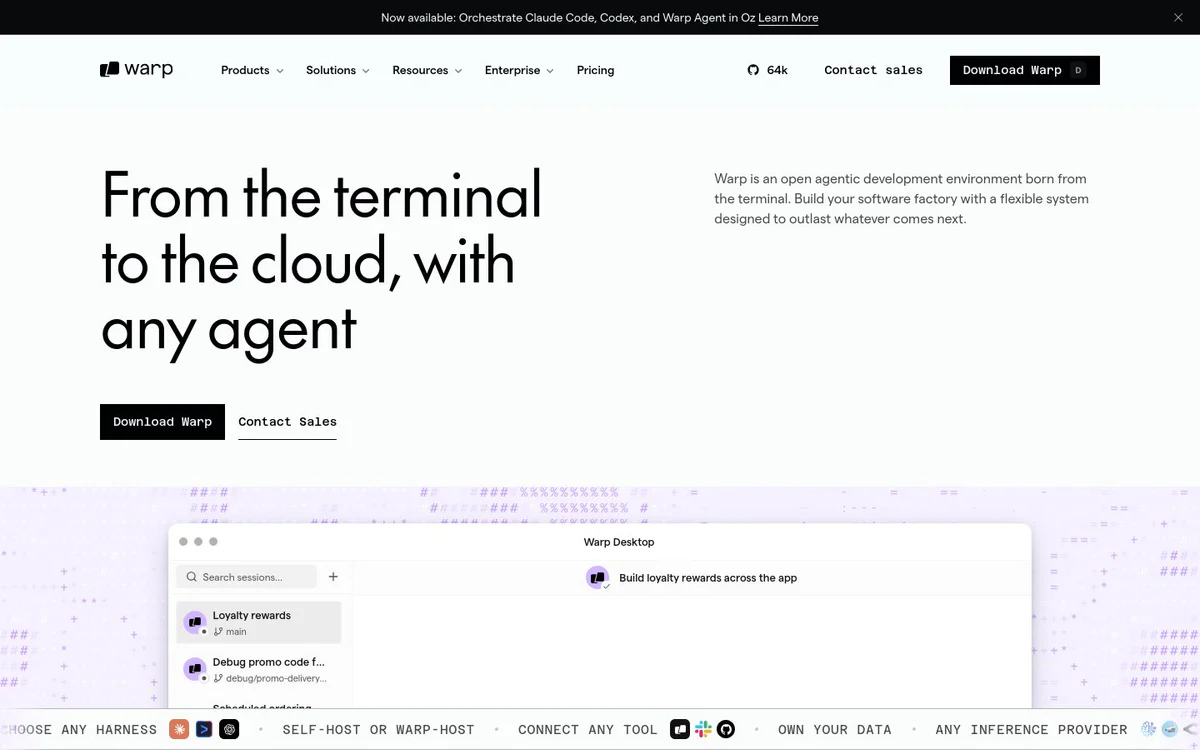Select the Debug promo code session
Viewport: 1200px width, 750px height.
tap(259, 669)
